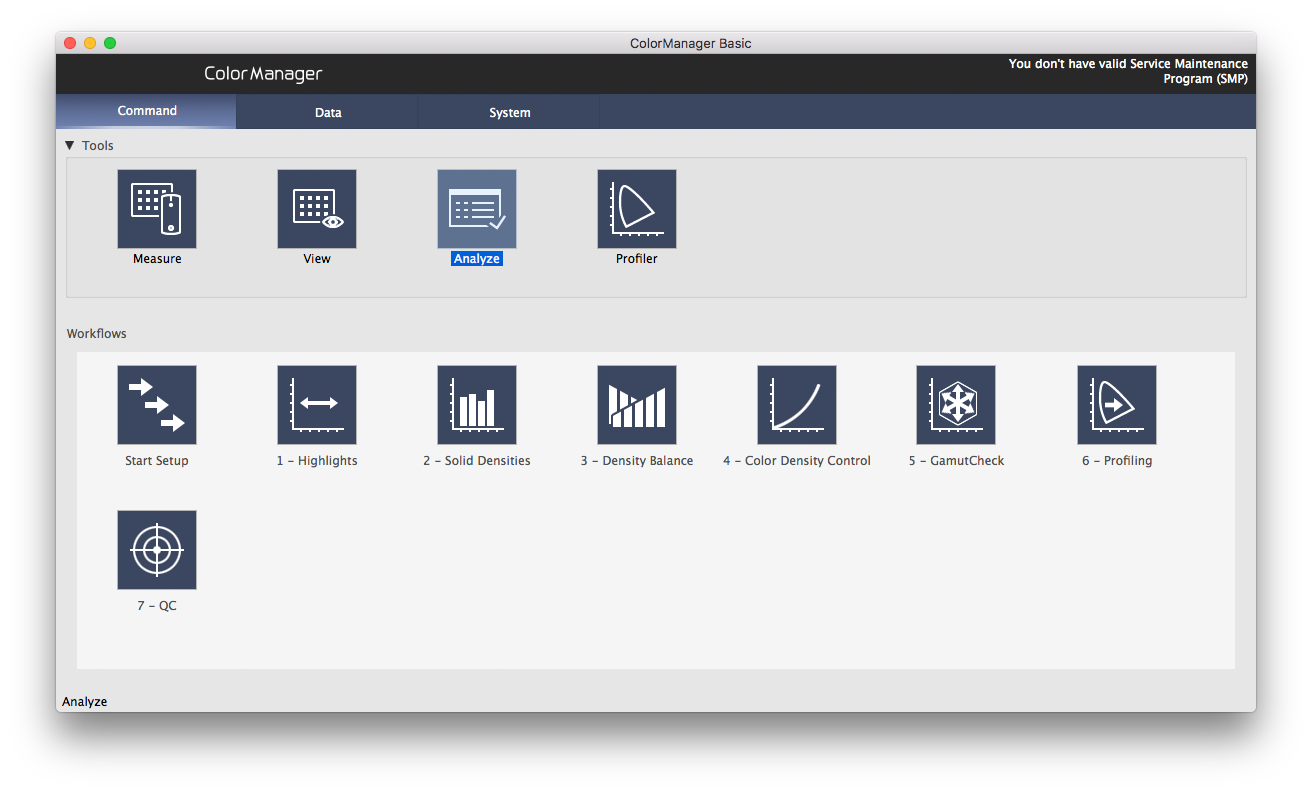The image size is (1312, 792).
Task: Start the Start Setup workflow
Action: (157, 405)
